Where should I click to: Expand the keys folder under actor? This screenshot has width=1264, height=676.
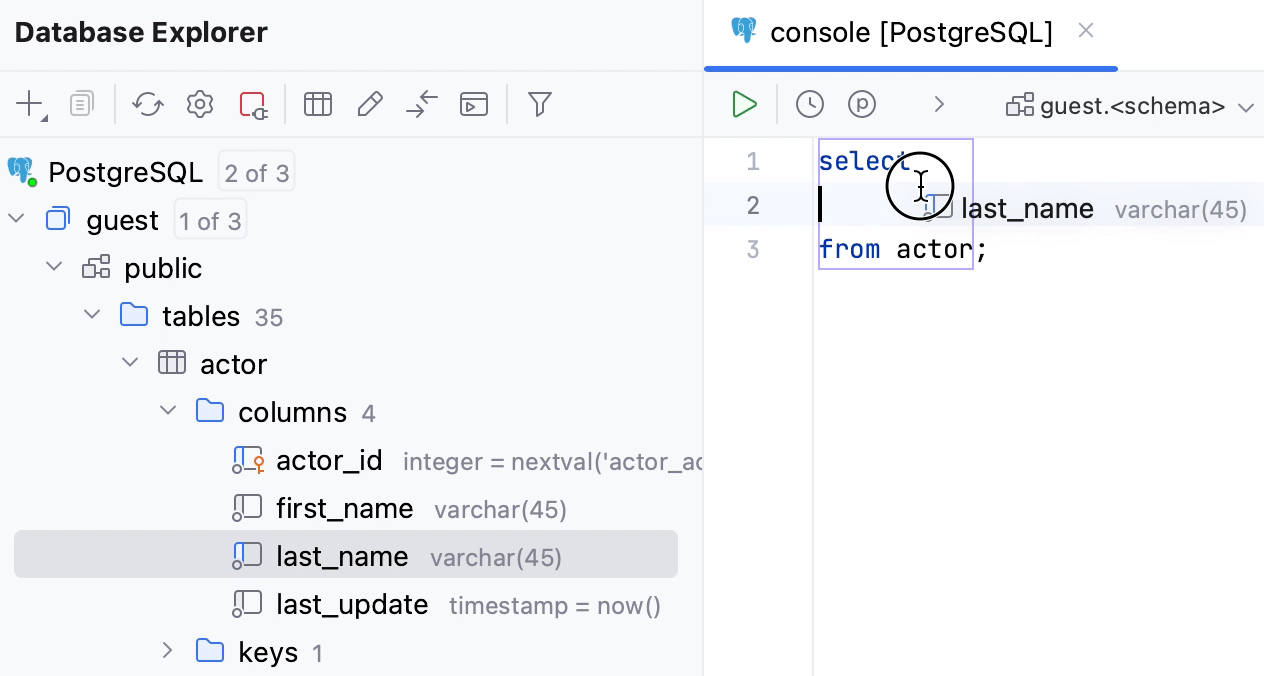tap(167, 651)
